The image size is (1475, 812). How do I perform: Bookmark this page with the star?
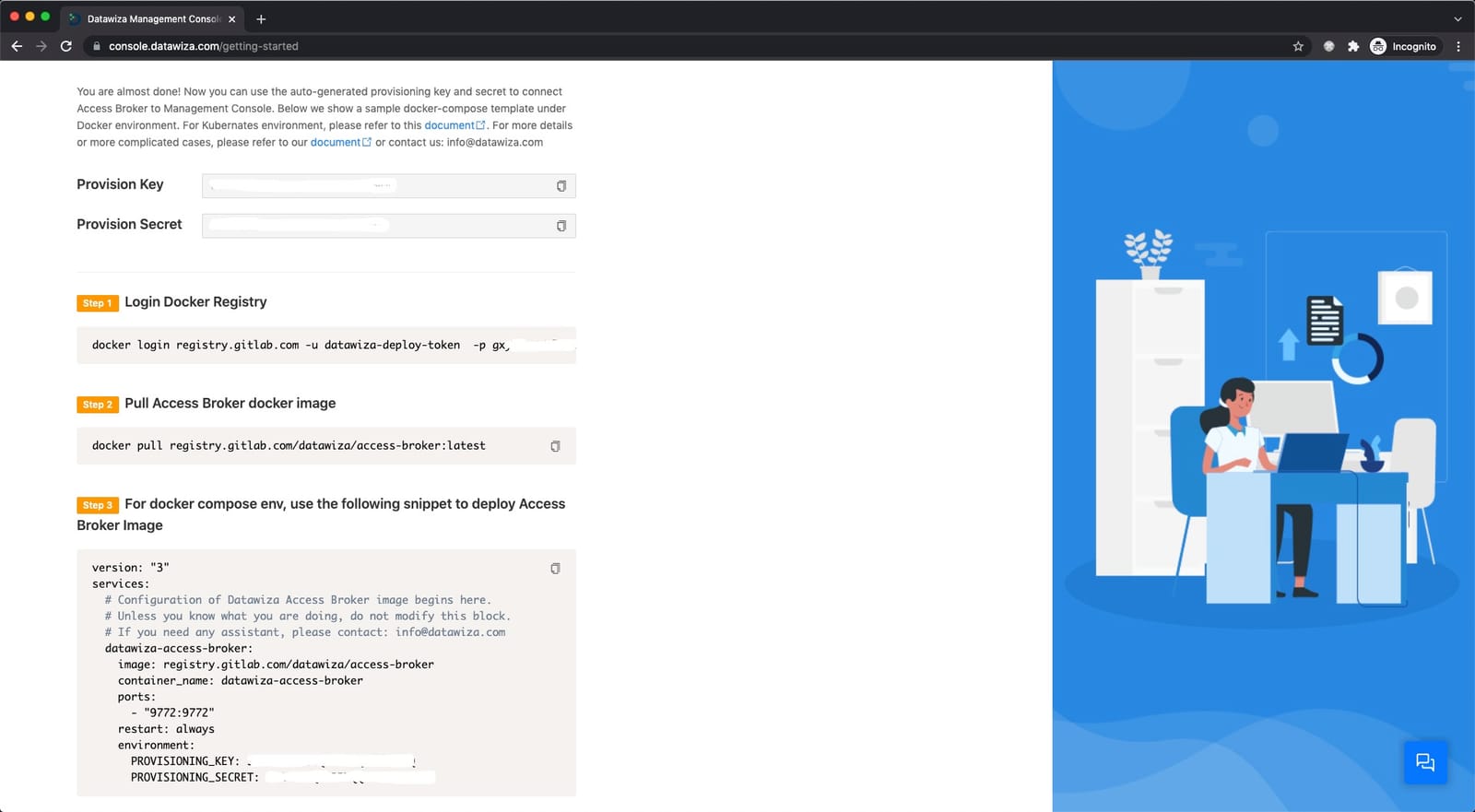pyautogui.click(x=1298, y=46)
